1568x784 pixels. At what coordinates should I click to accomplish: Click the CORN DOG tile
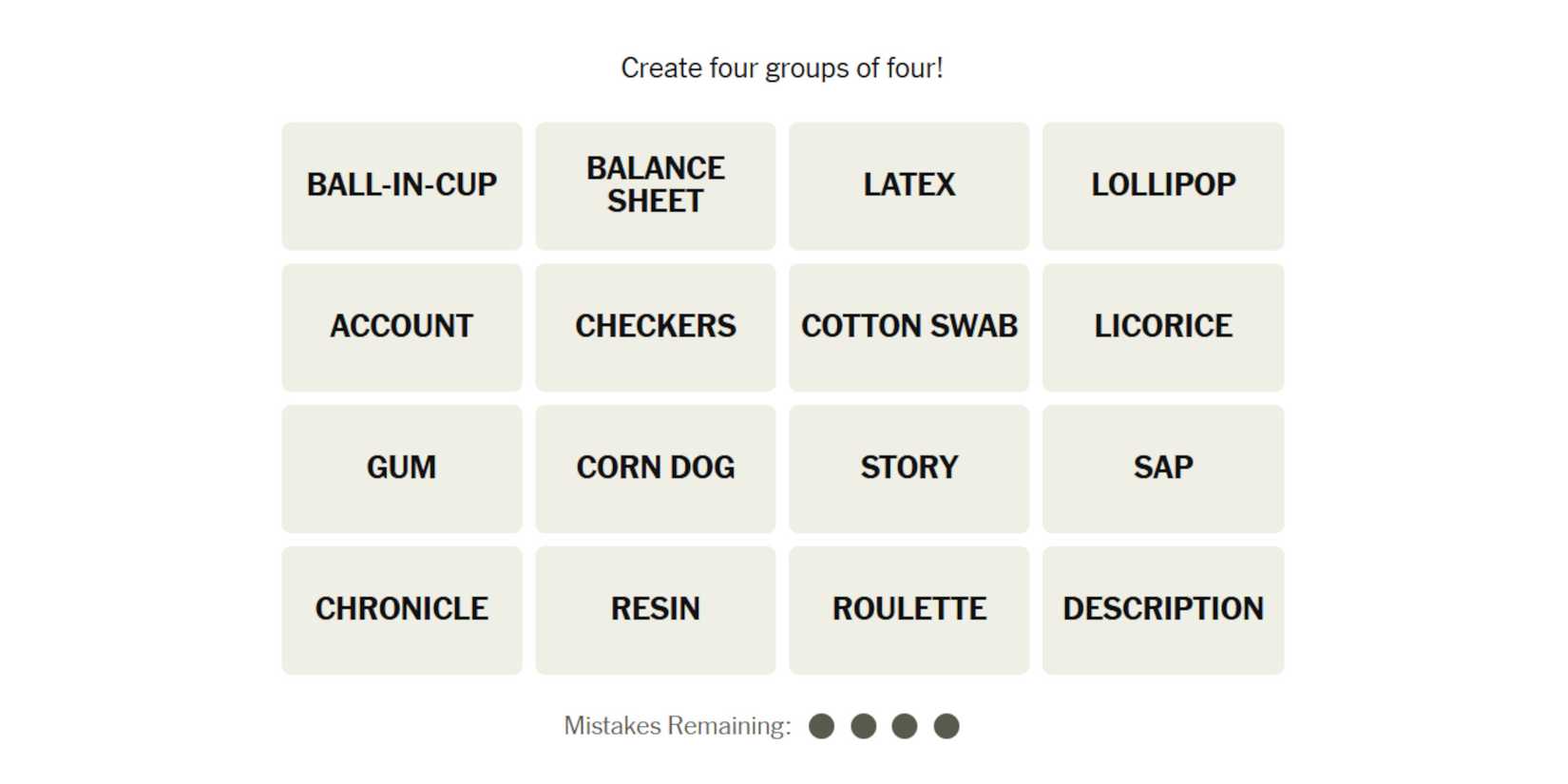tap(655, 468)
